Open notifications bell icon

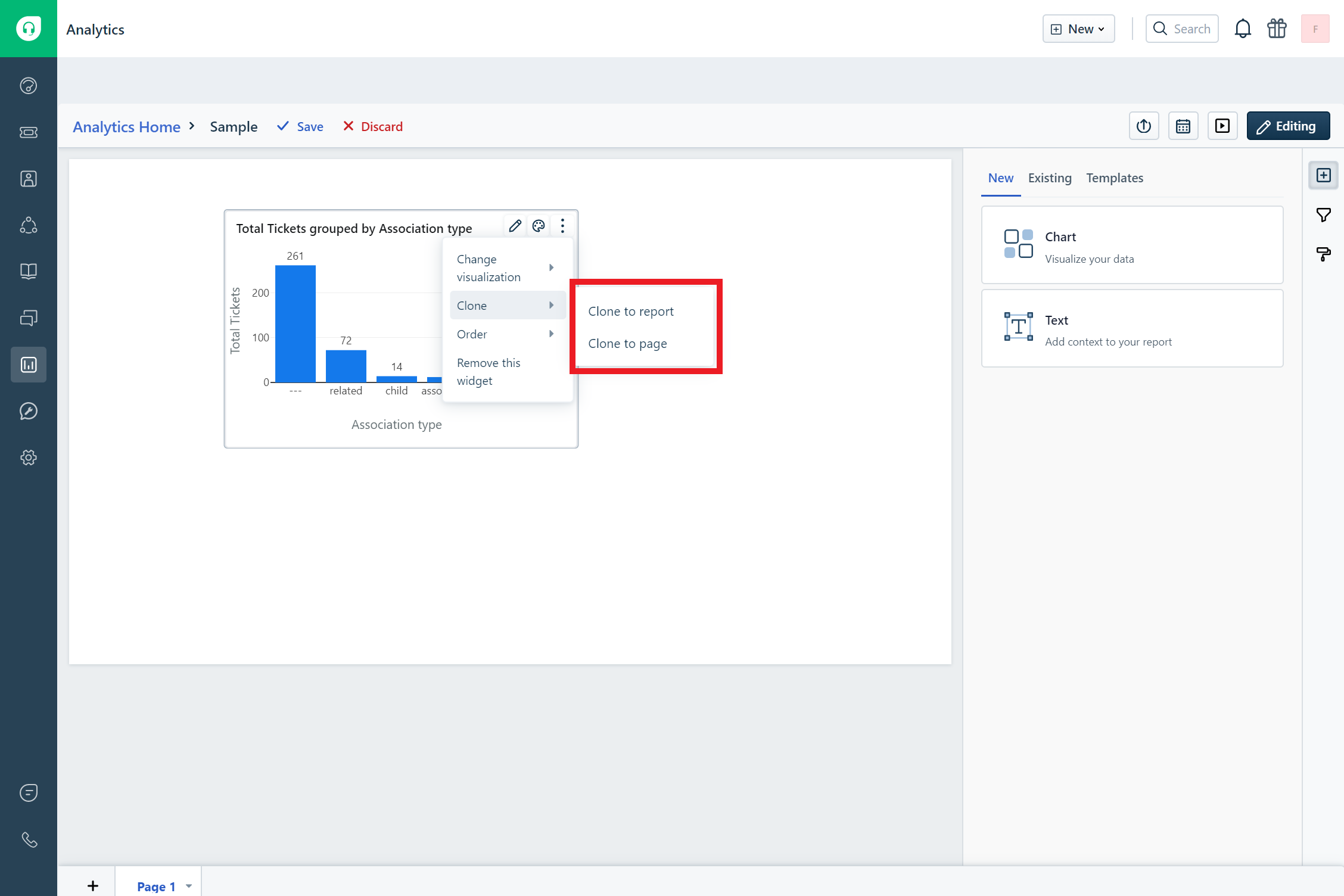coord(1243,29)
